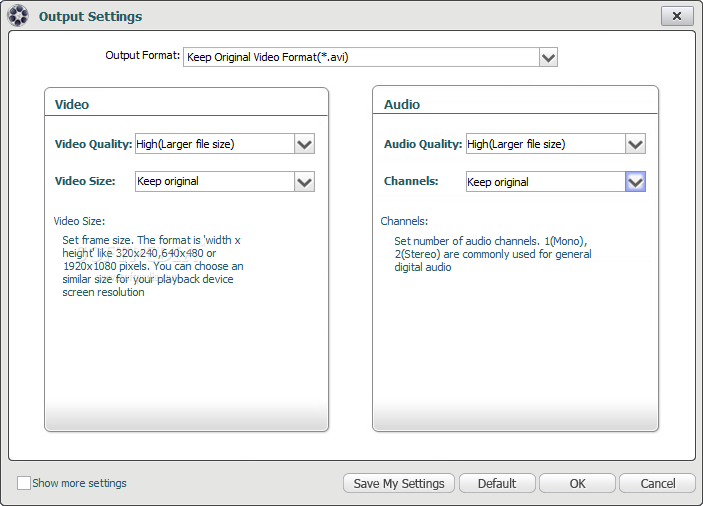This screenshot has width=703, height=506.
Task: Click the film reel app icon
Action: [x=18, y=16]
